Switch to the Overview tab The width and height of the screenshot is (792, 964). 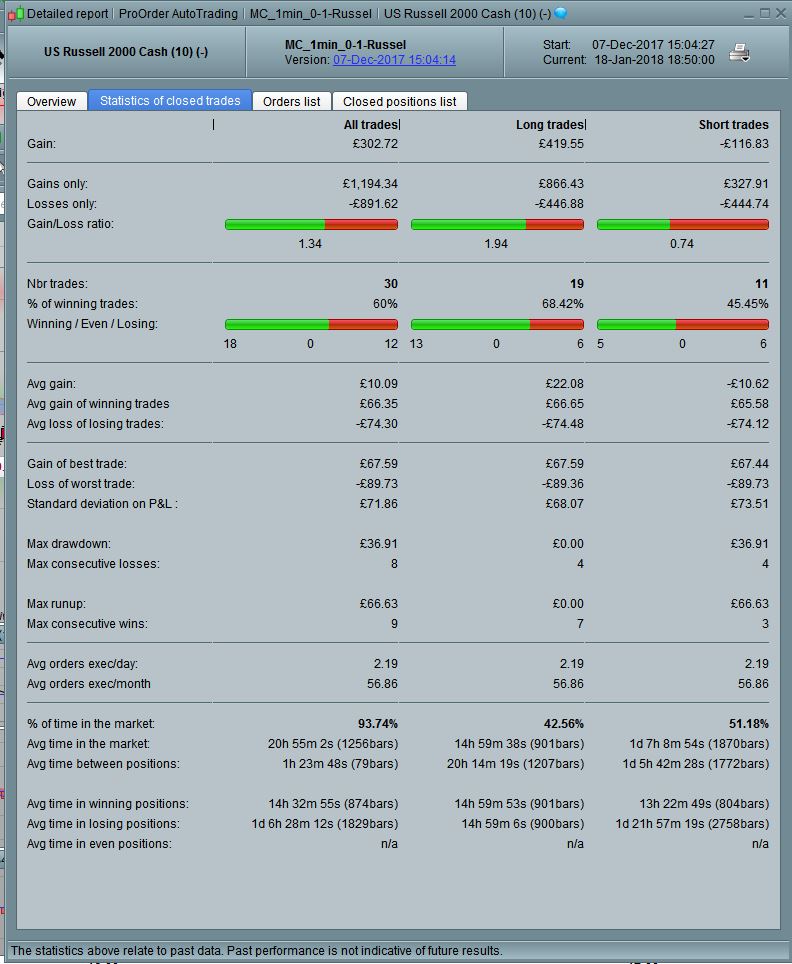52,101
